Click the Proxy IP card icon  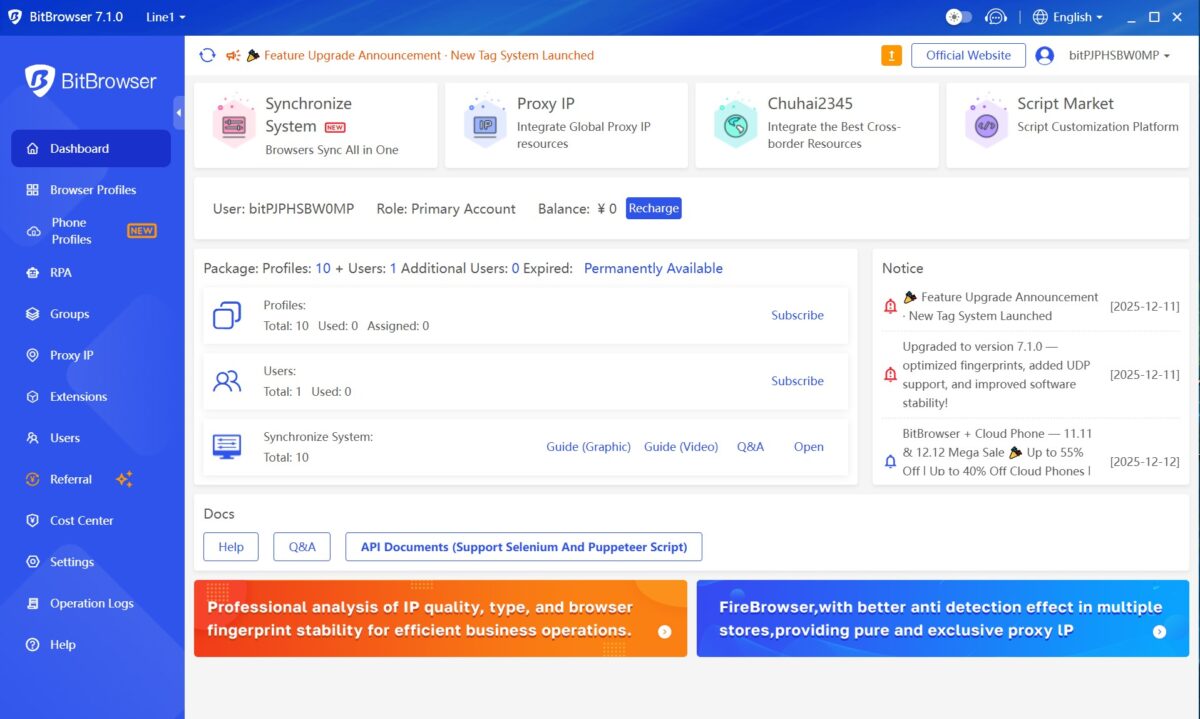pos(485,125)
